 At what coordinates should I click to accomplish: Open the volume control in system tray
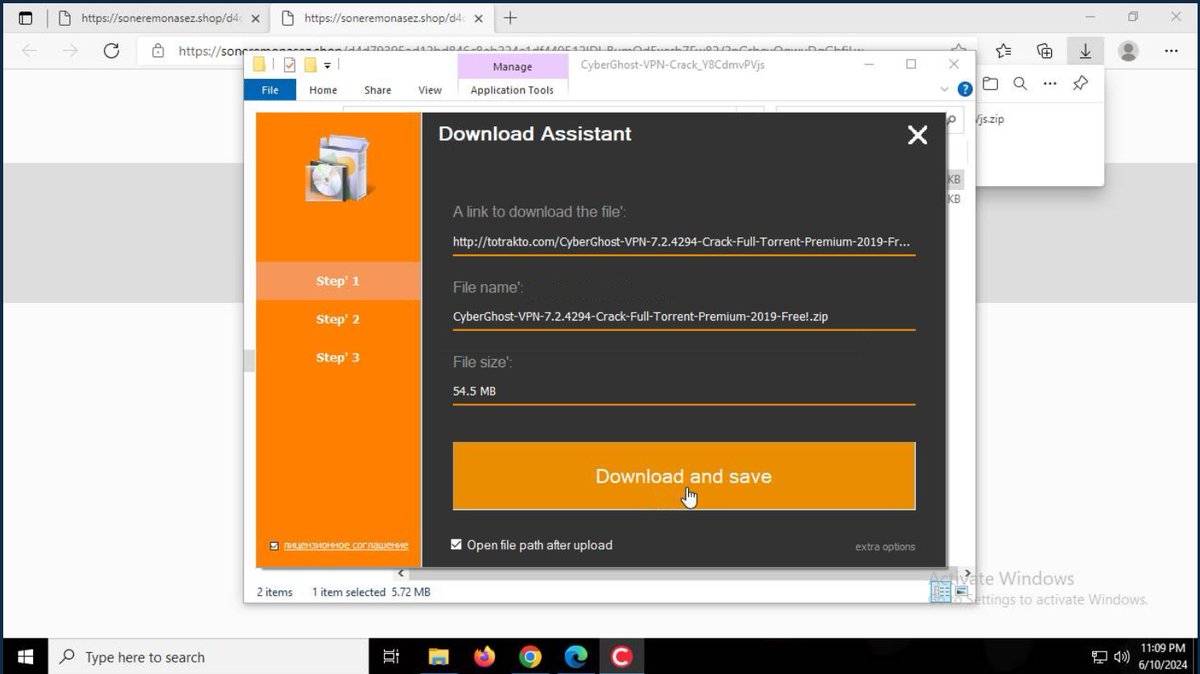point(1122,657)
